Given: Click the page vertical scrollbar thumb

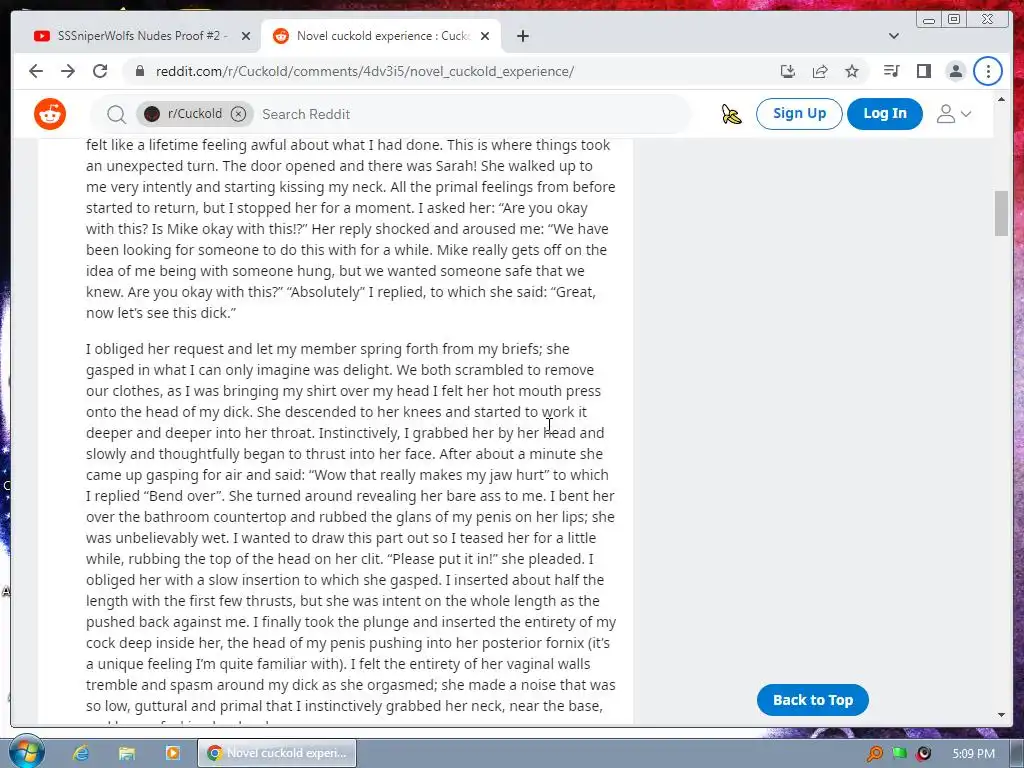Looking at the screenshot, I should (x=1001, y=213).
